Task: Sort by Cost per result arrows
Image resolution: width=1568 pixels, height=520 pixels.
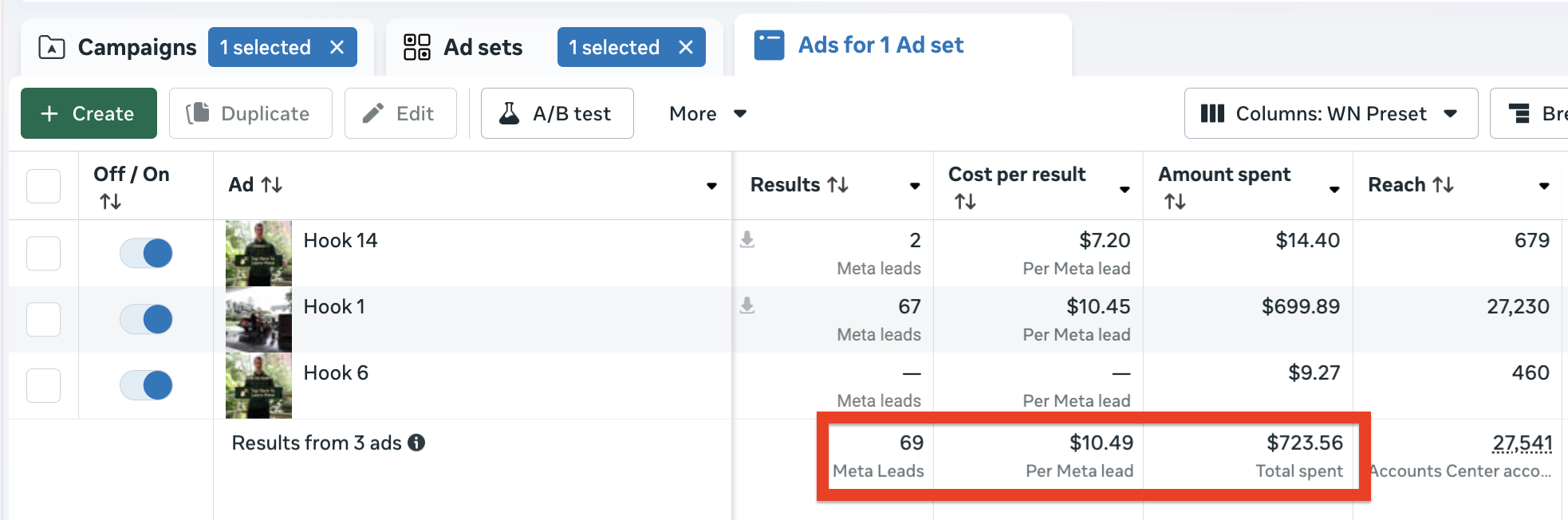Action: point(965,202)
